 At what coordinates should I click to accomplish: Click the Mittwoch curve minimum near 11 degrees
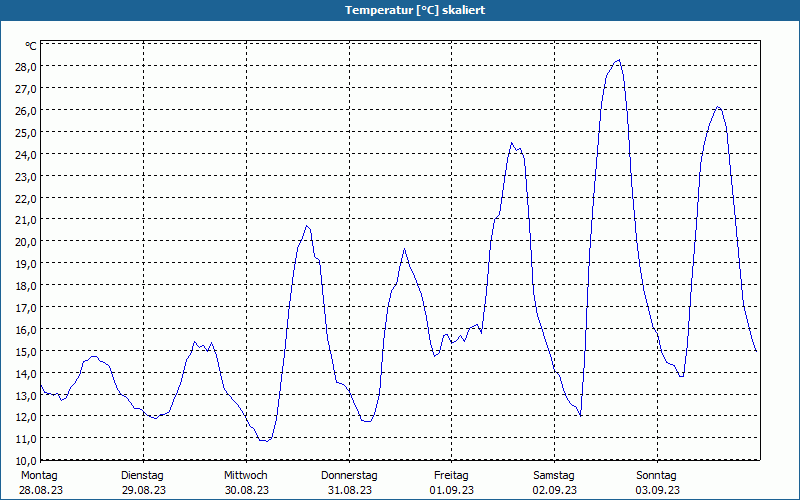(265, 440)
